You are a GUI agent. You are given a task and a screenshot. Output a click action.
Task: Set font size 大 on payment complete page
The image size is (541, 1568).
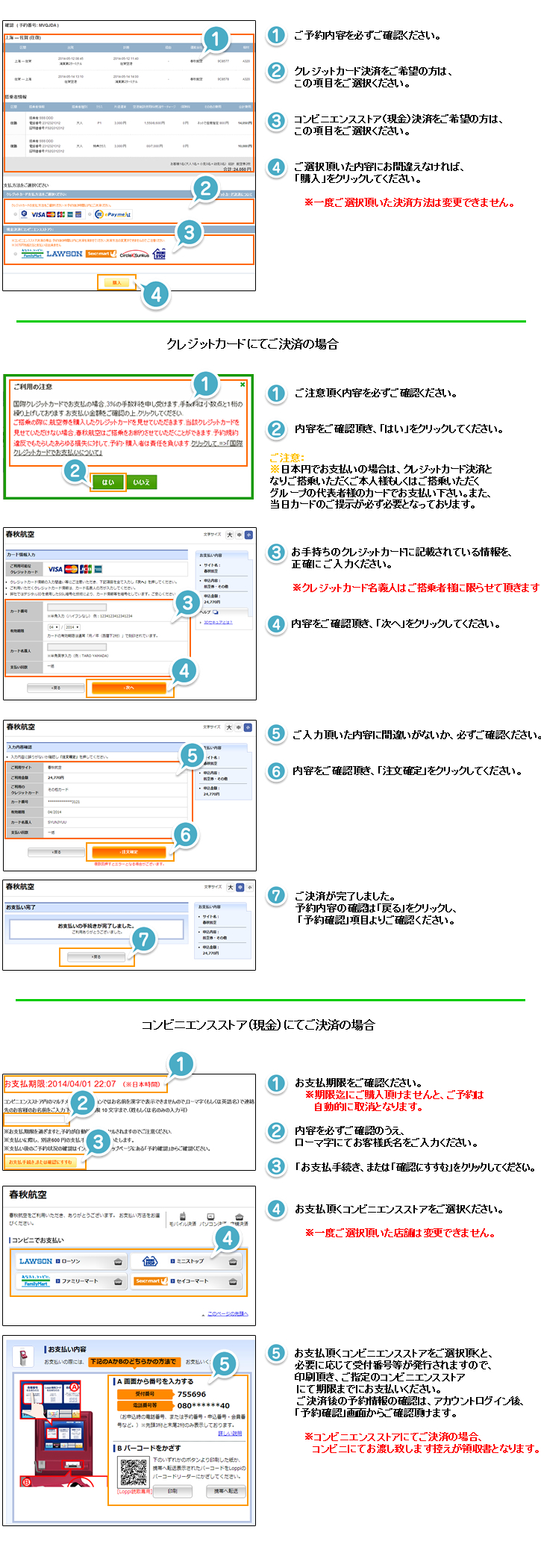[230, 887]
